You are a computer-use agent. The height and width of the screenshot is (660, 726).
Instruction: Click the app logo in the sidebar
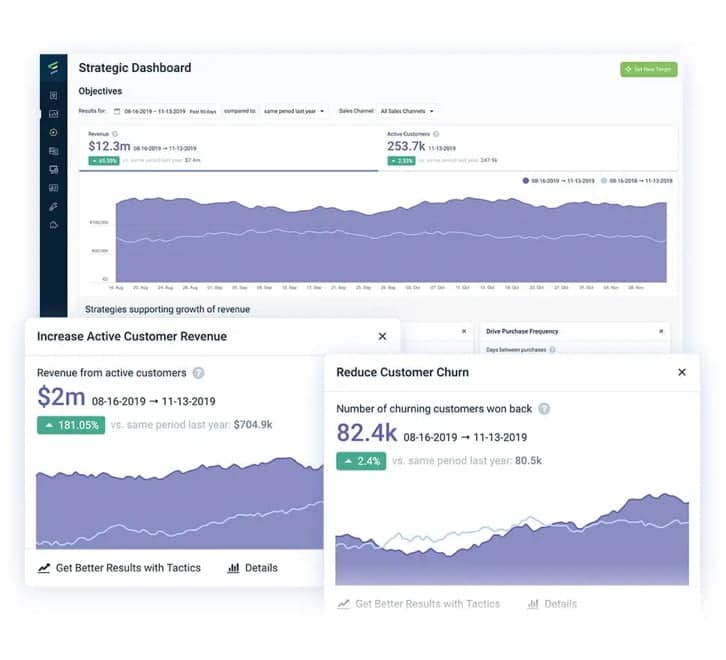(54, 68)
